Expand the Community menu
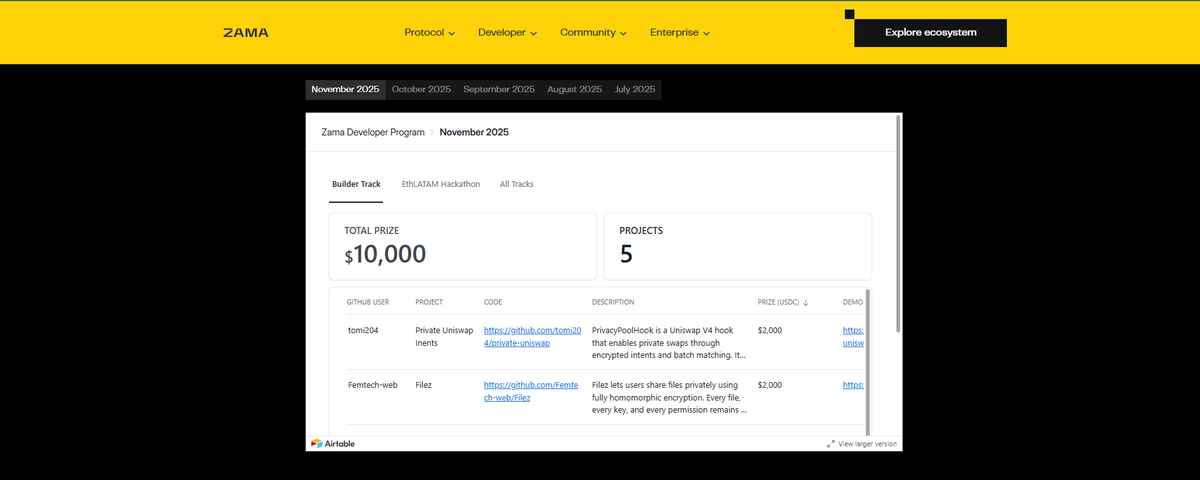 [593, 33]
